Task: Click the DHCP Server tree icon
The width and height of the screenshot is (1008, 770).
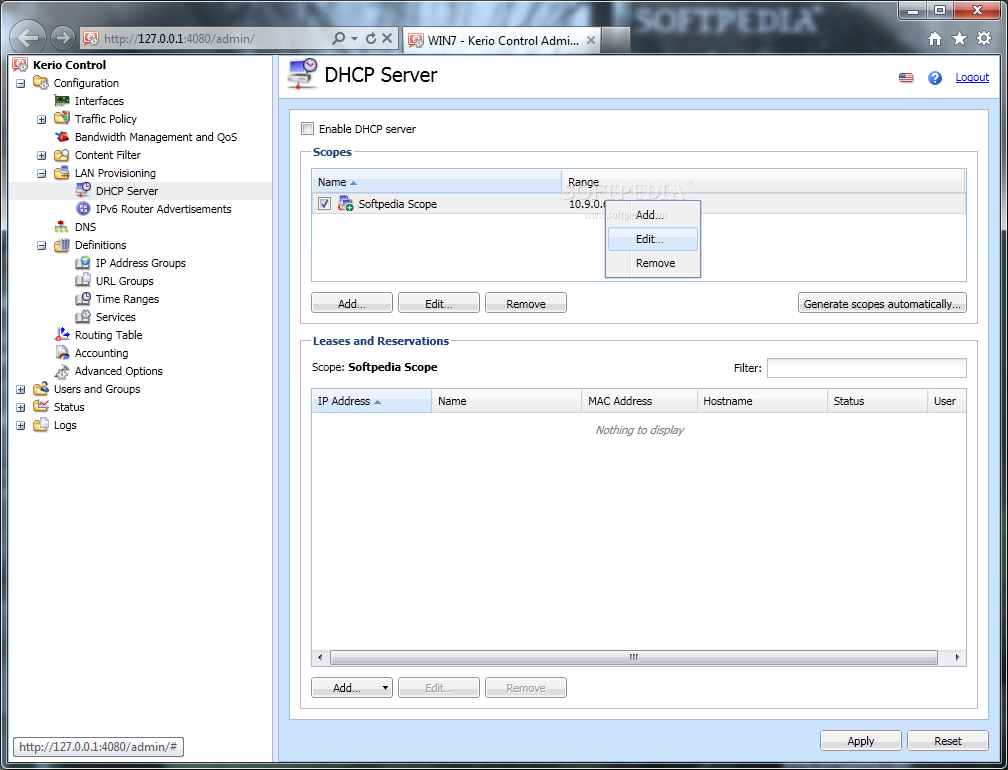Action: click(x=83, y=190)
